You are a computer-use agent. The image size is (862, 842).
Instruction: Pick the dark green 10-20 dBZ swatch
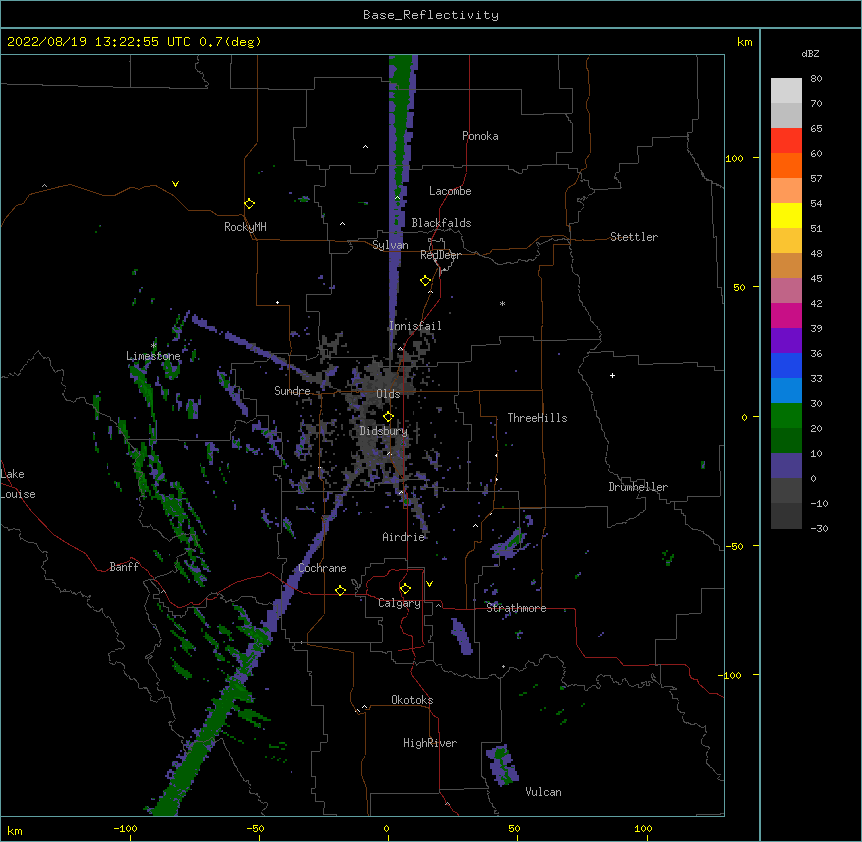coord(786,440)
